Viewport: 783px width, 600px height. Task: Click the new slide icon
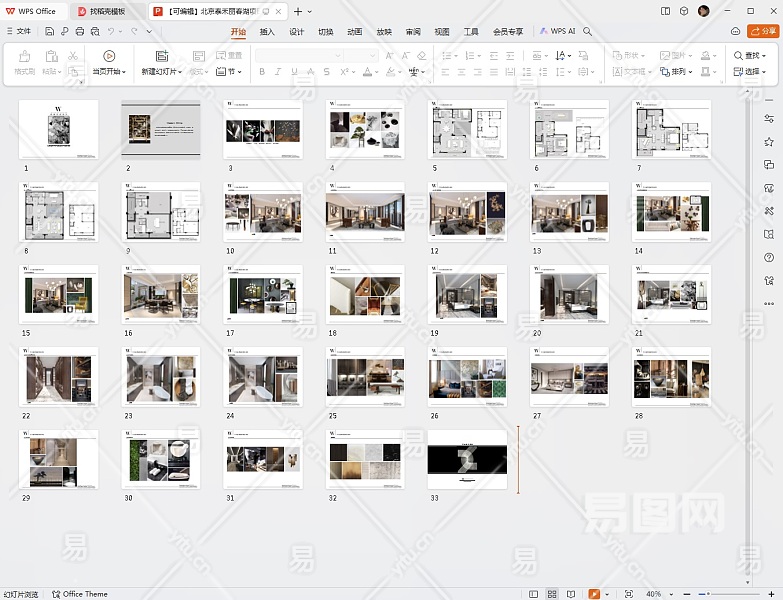(161, 56)
